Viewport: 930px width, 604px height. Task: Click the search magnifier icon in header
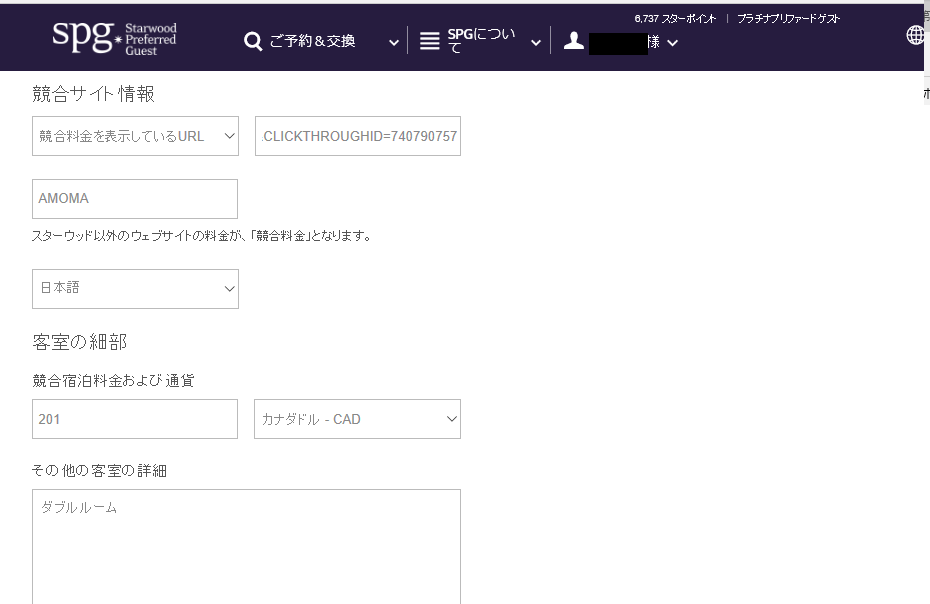253,42
